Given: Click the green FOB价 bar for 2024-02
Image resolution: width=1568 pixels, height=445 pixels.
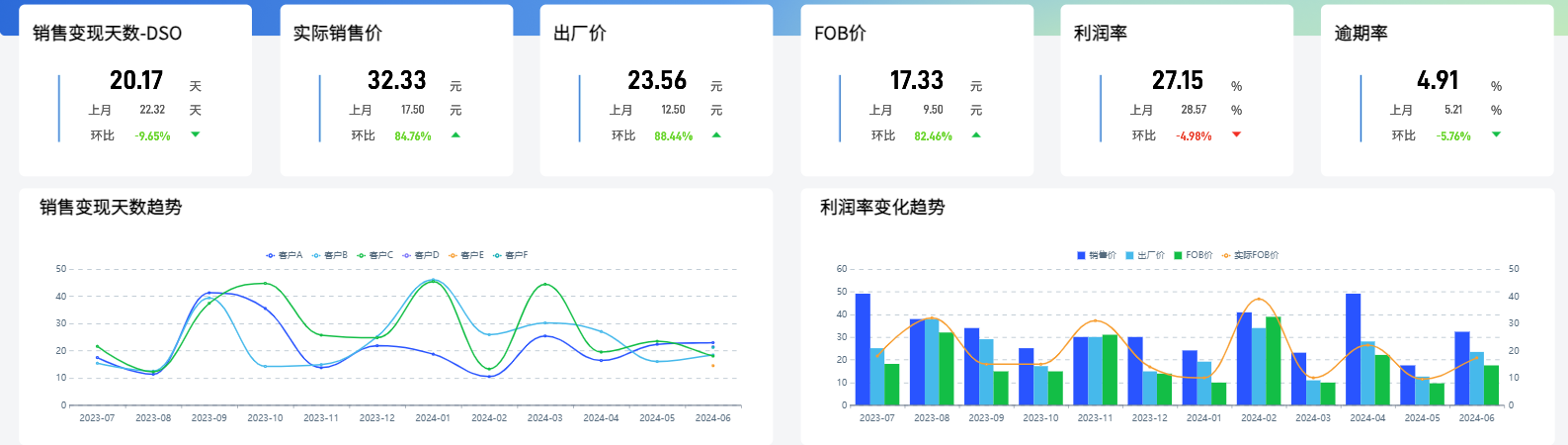Looking at the screenshot, I should tap(1274, 361).
